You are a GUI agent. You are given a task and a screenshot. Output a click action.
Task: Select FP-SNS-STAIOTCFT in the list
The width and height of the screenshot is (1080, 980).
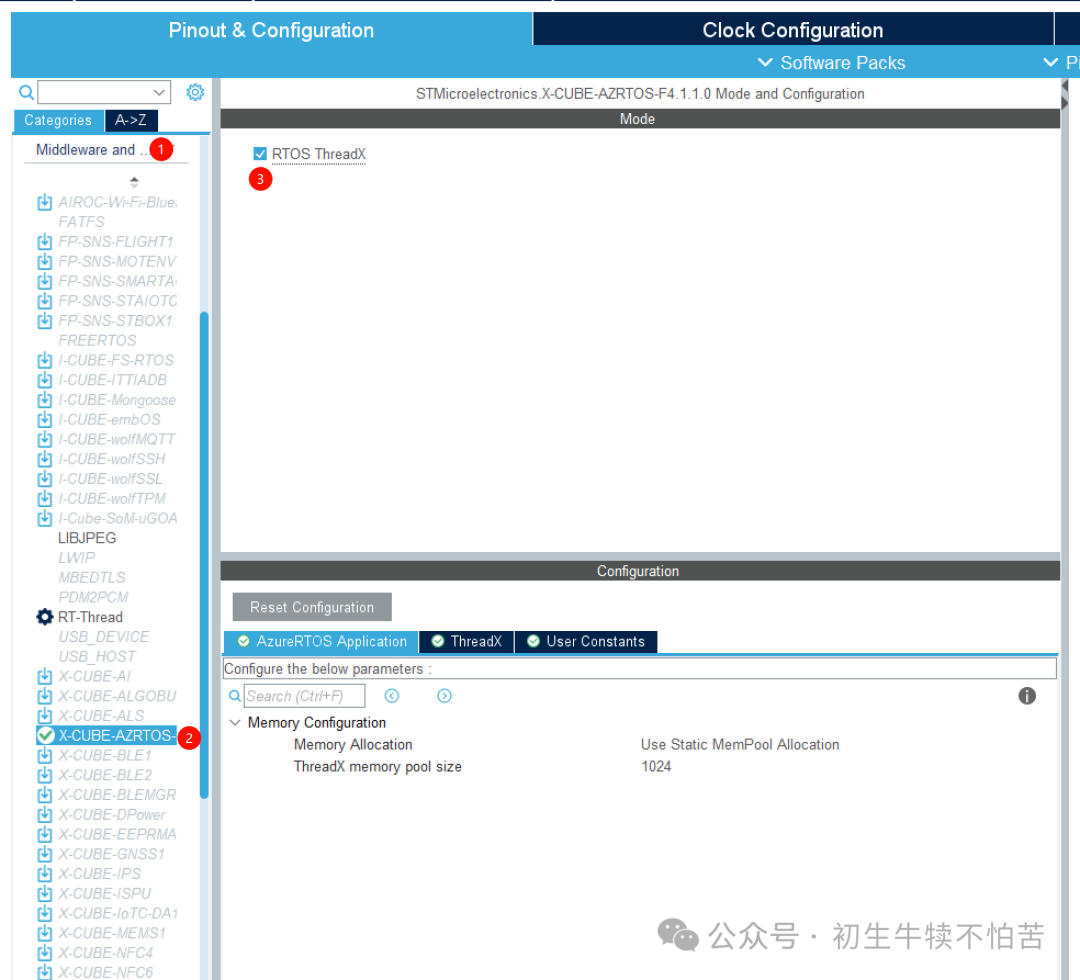pos(118,301)
